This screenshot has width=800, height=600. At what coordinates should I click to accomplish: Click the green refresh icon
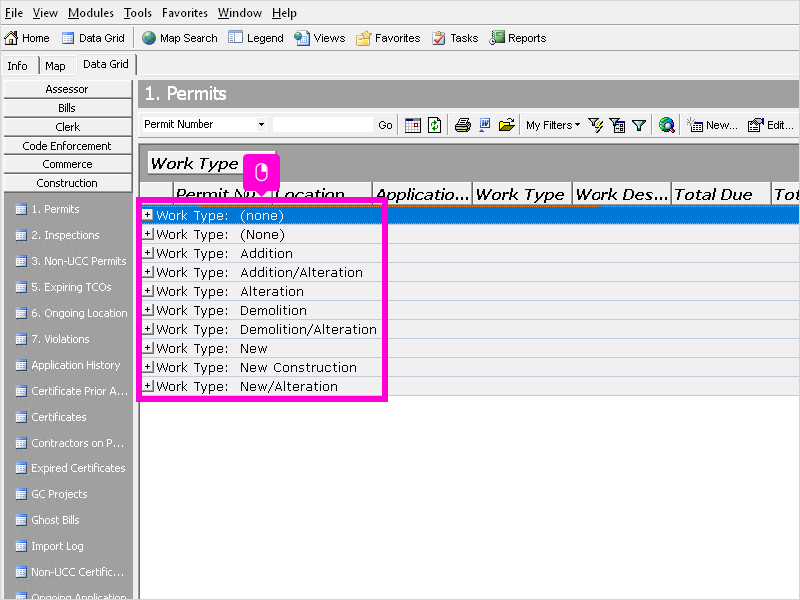(x=434, y=125)
